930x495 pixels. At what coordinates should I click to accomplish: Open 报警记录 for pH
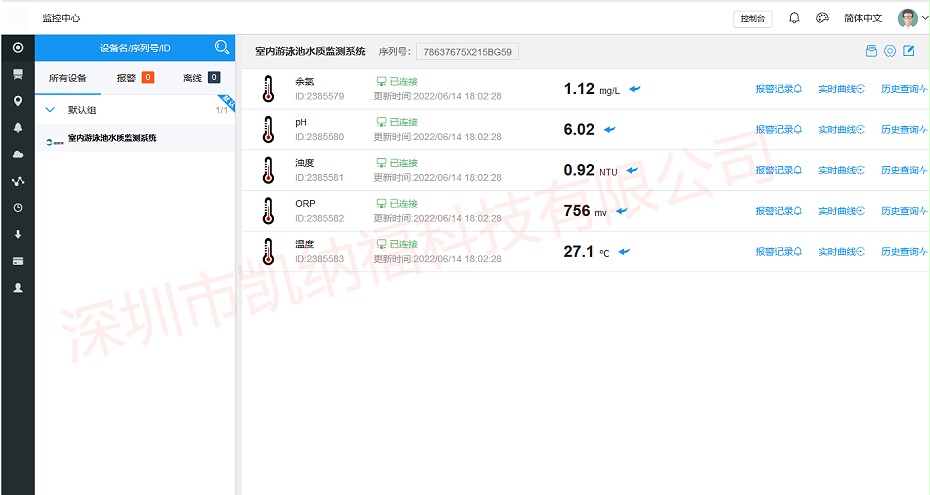click(x=778, y=129)
